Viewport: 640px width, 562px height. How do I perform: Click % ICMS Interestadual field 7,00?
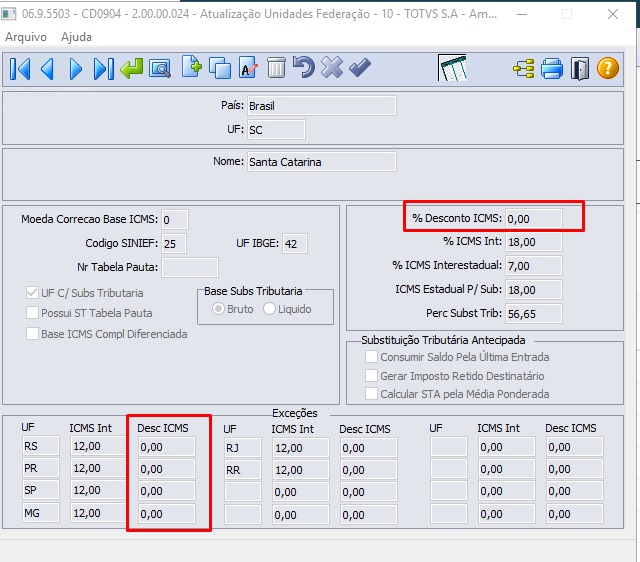point(533,265)
